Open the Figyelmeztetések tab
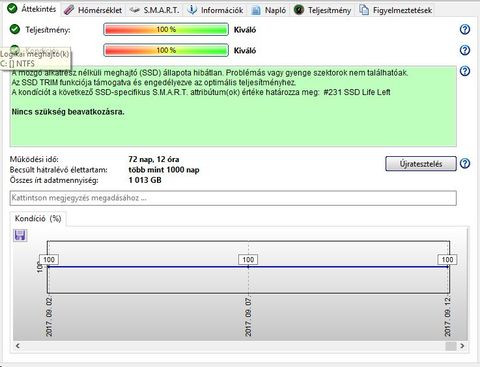Viewport: 480px width, 367px height. coord(396,10)
